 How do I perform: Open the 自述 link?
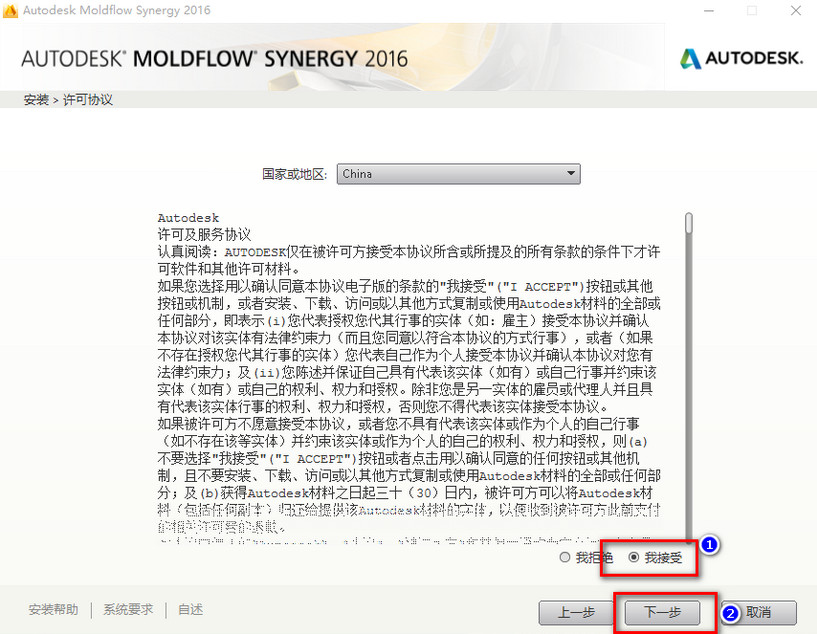point(190,609)
